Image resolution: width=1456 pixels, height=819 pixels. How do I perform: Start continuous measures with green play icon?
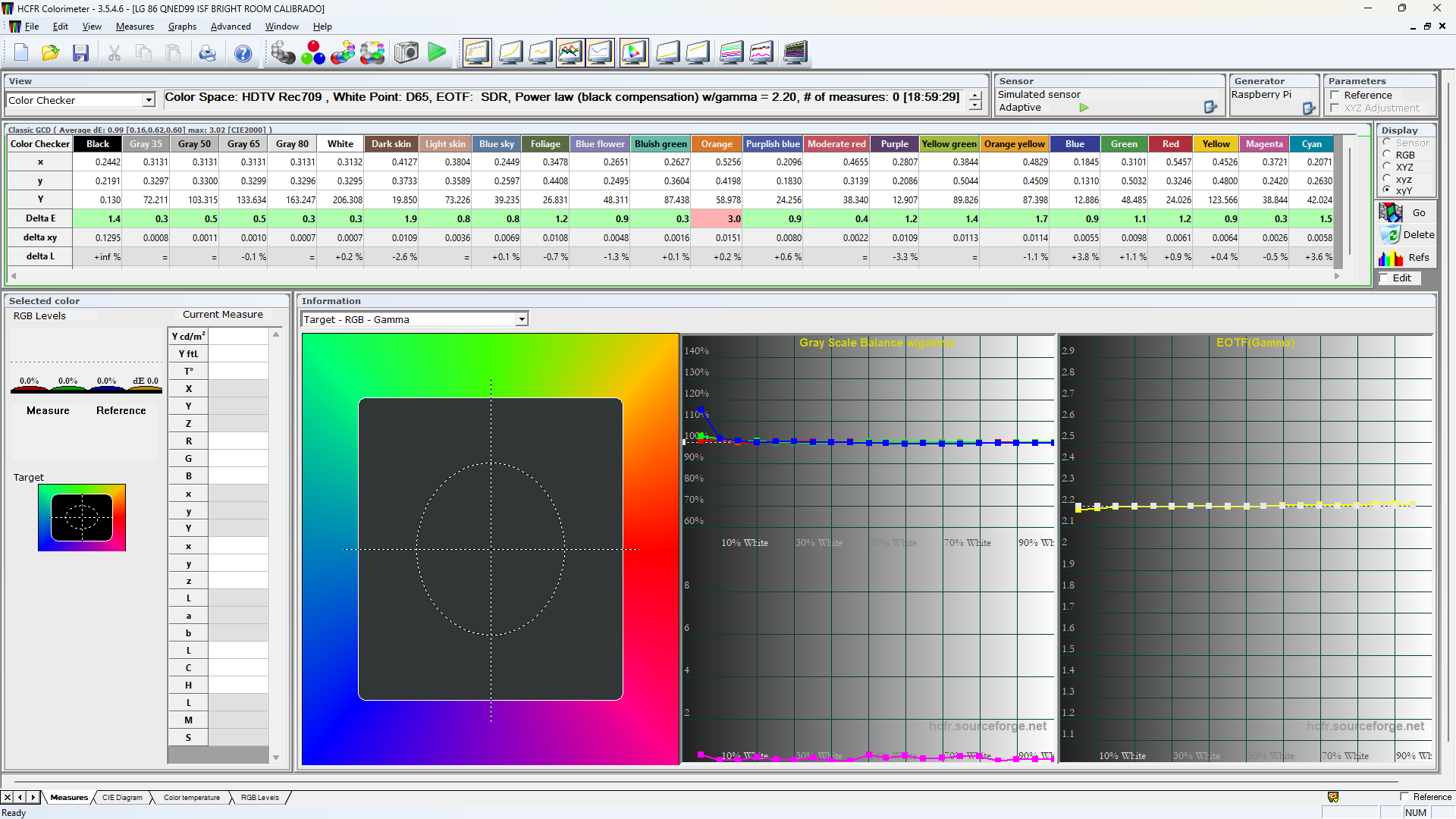pyautogui.click(x=437, y=53)
